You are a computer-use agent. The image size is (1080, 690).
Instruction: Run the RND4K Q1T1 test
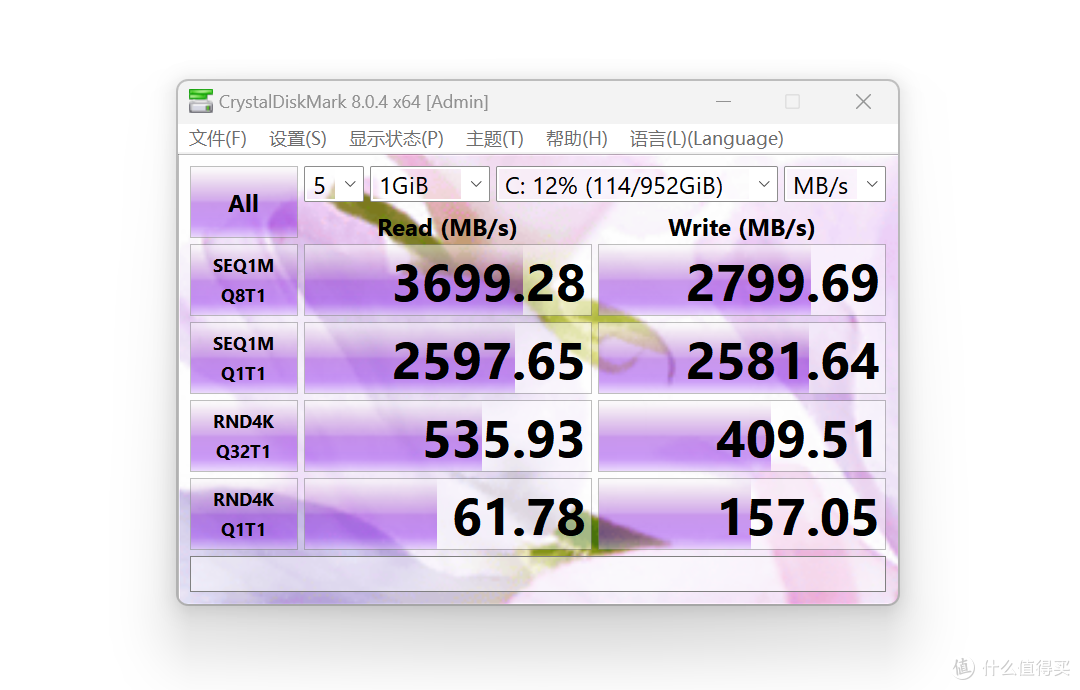click(244, 514)
